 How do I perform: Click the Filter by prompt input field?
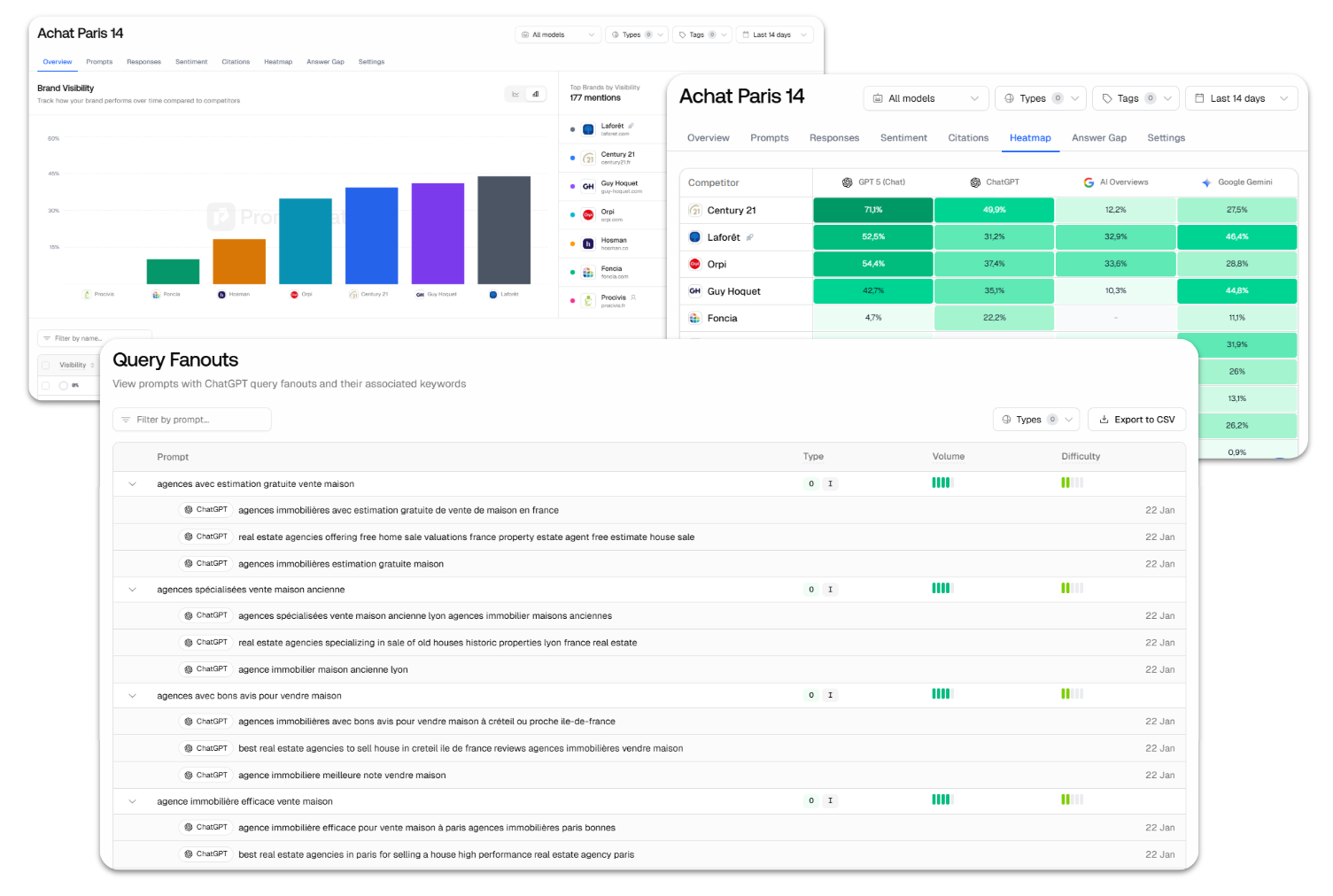192,420
